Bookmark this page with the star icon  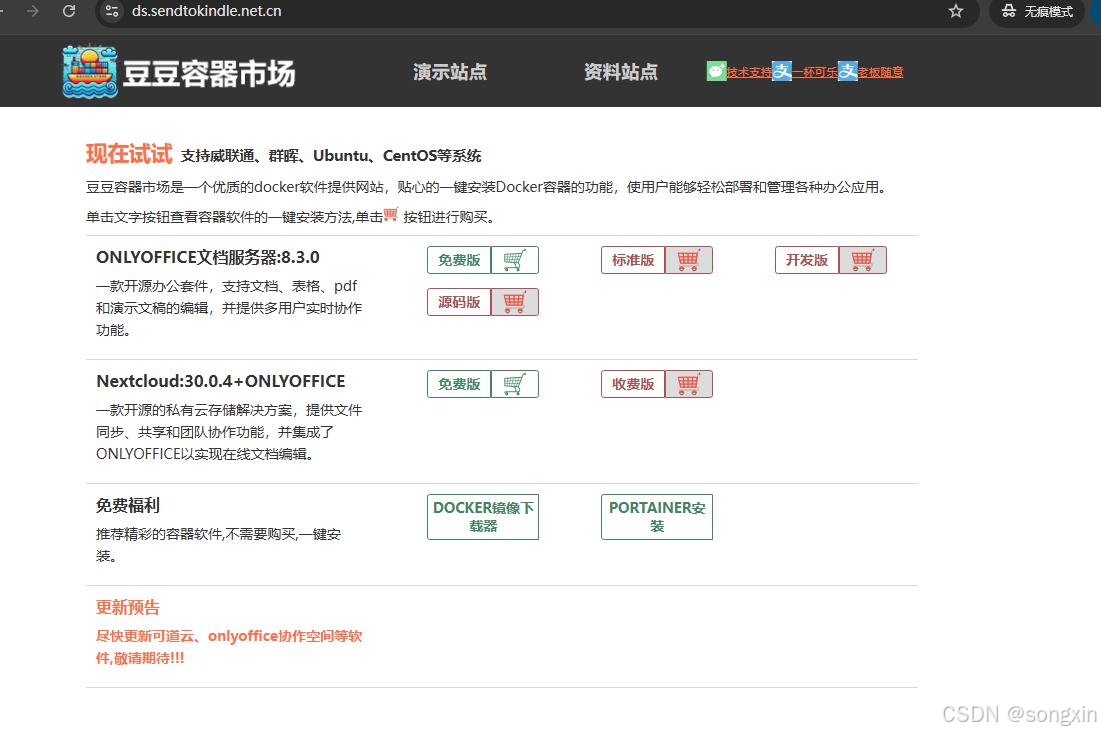[956, 11]
